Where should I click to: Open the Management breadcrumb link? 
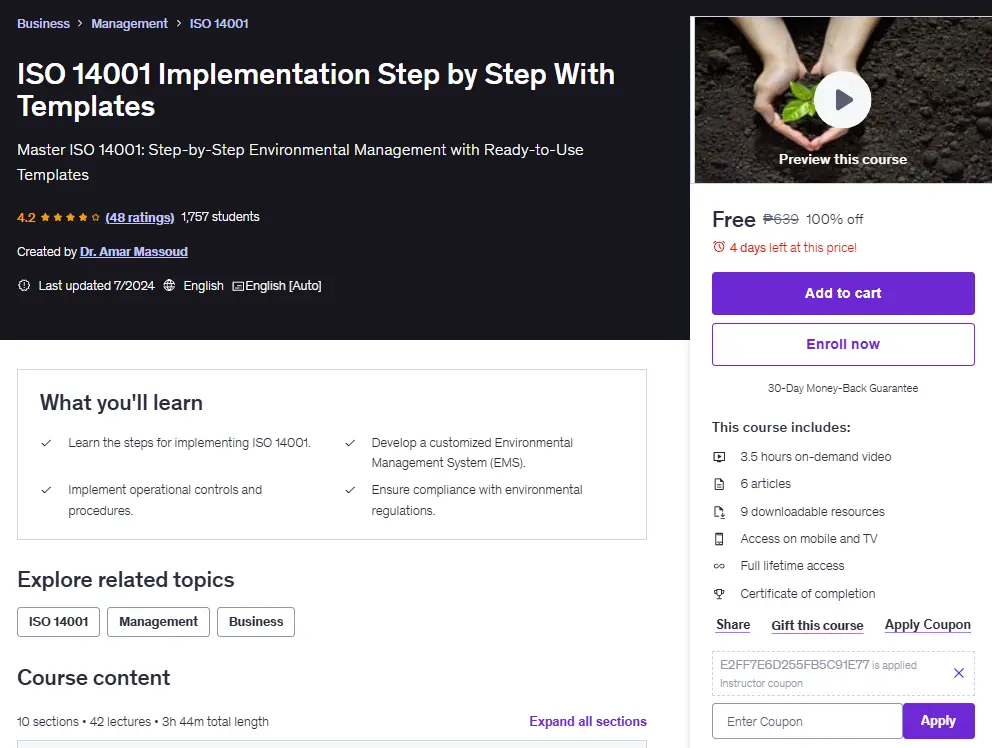(129, 23)
